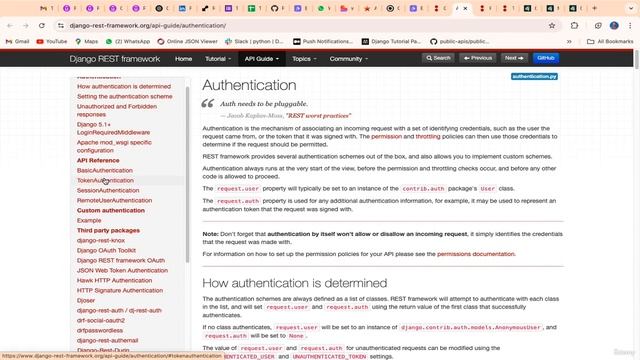Open the All Bookmarks folder

(x=610, y=41)
